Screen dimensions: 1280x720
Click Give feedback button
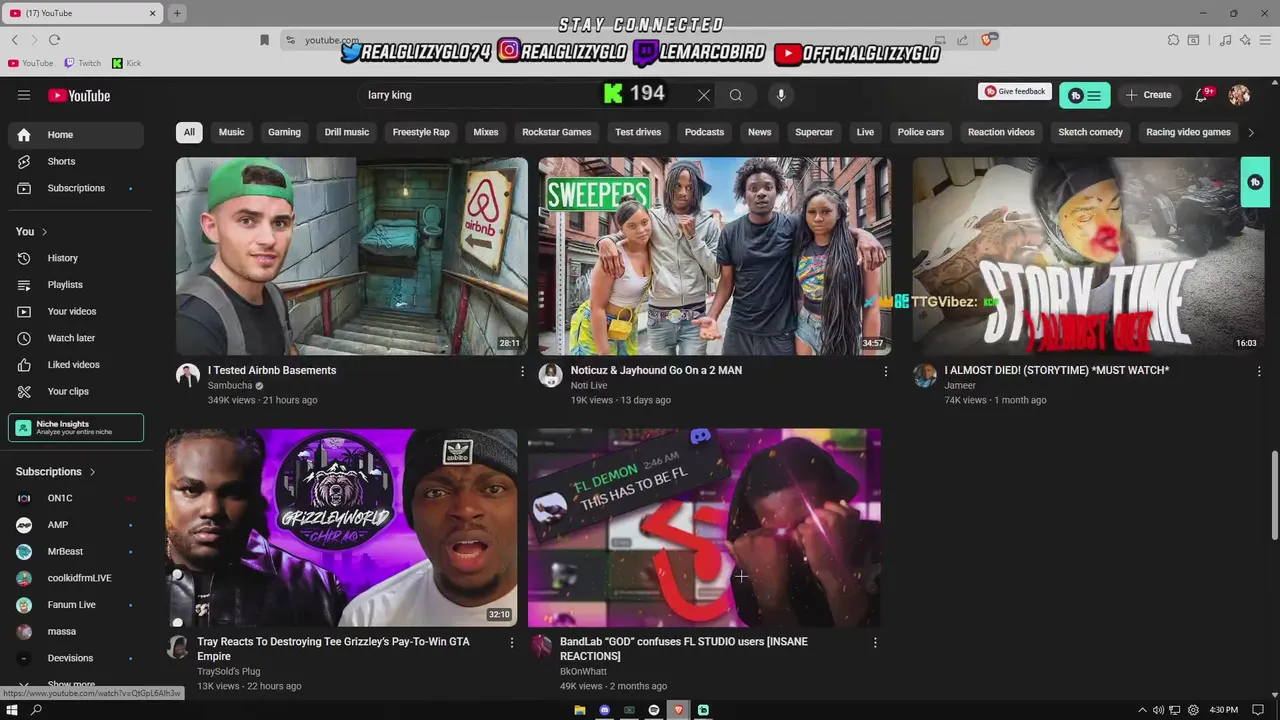(x=1015, y=91)
